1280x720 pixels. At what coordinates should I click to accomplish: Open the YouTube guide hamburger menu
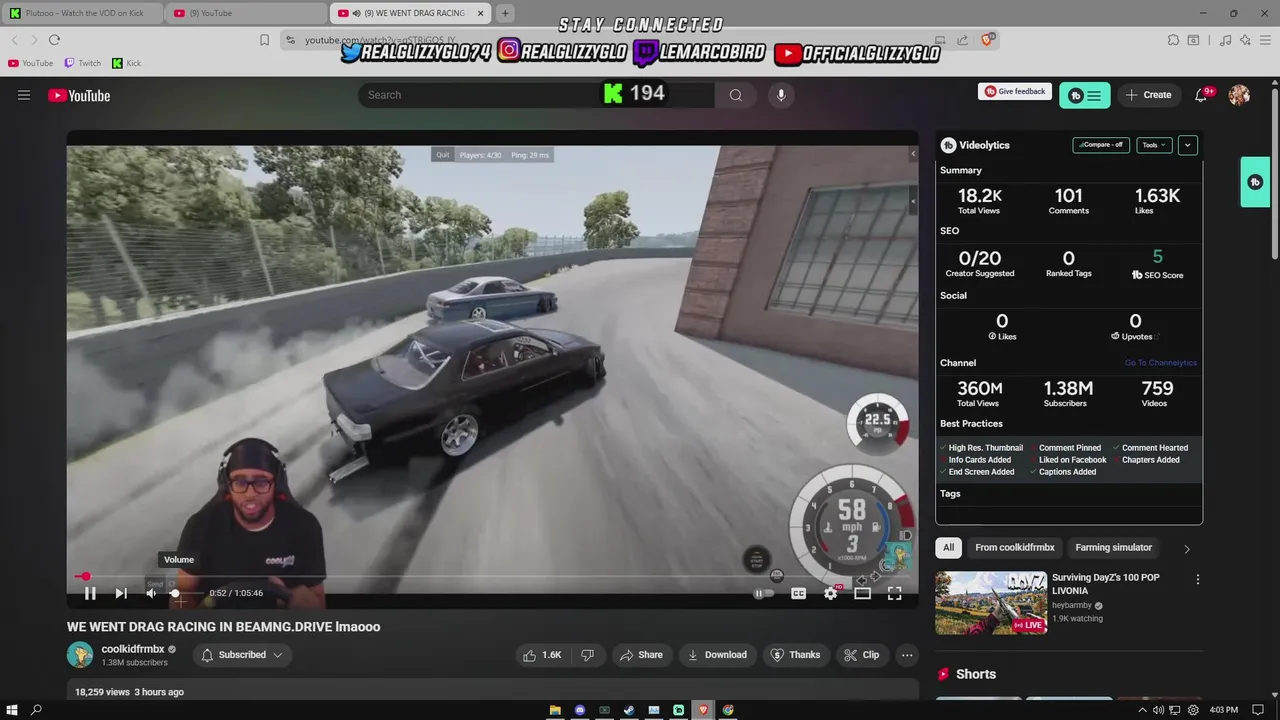[x=24, y=95]
